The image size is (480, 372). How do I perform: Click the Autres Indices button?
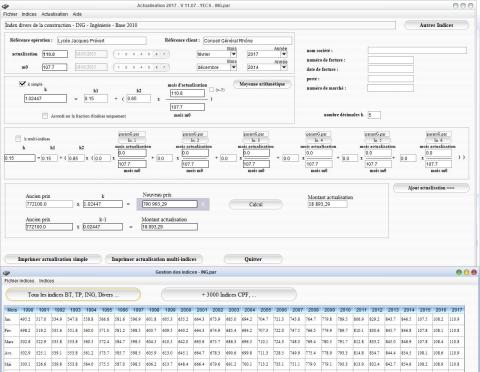click(436, 25)
